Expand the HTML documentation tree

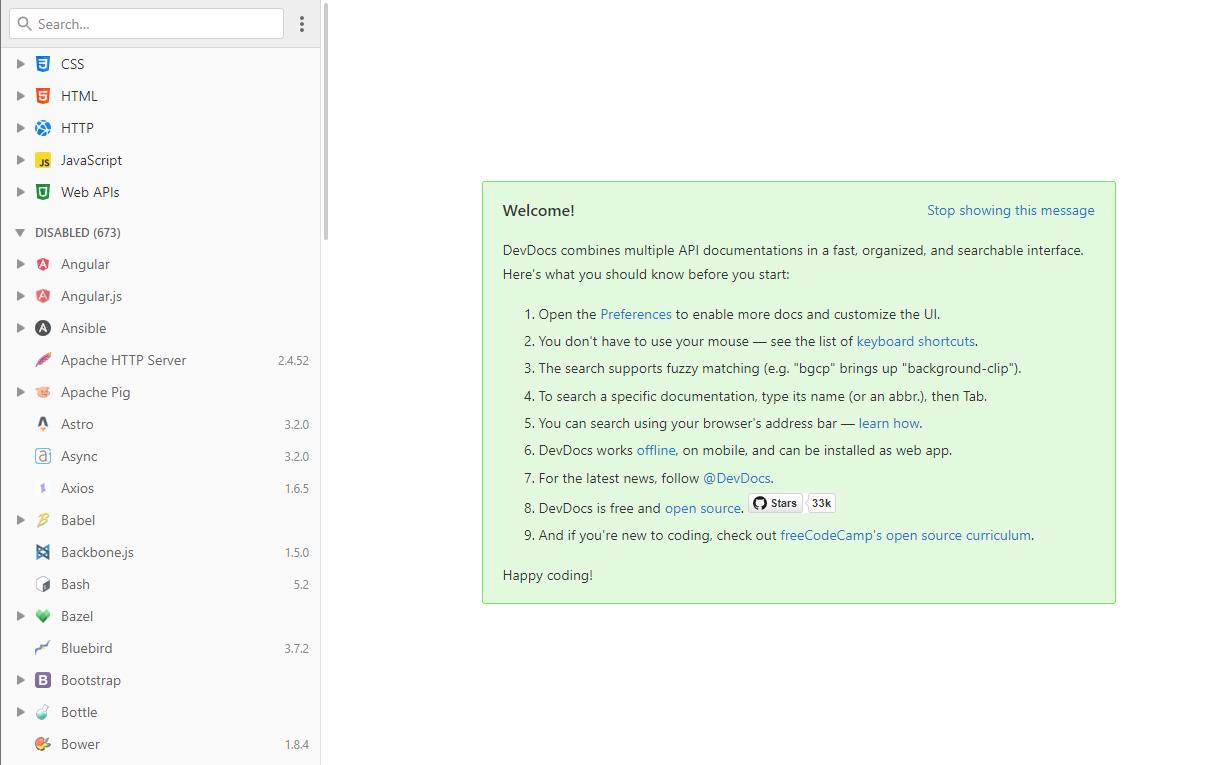click(x=20, y=96)
